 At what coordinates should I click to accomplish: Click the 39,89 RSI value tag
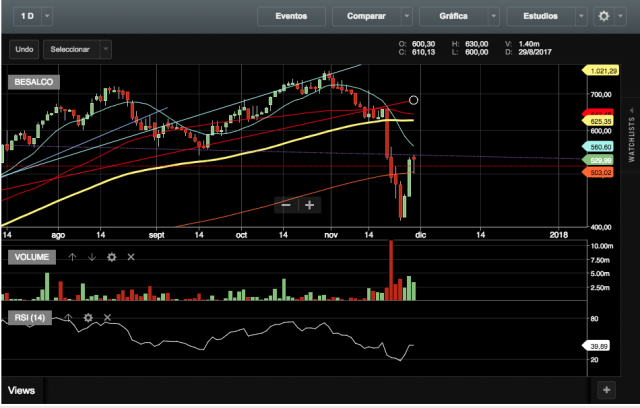(596, 346)
